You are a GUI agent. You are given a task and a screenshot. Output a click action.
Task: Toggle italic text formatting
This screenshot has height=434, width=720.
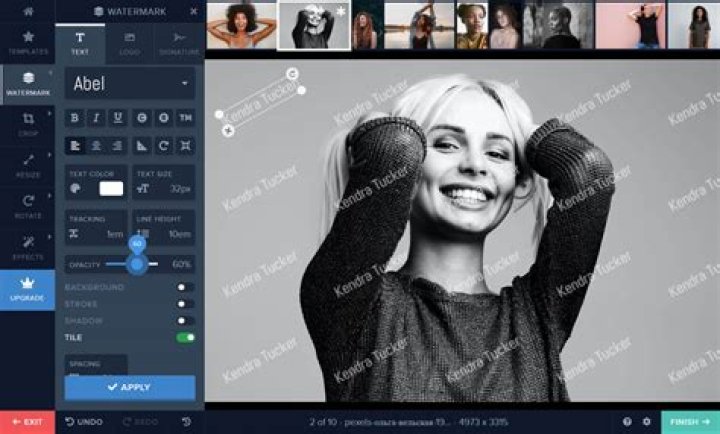[x=96, y=118]
